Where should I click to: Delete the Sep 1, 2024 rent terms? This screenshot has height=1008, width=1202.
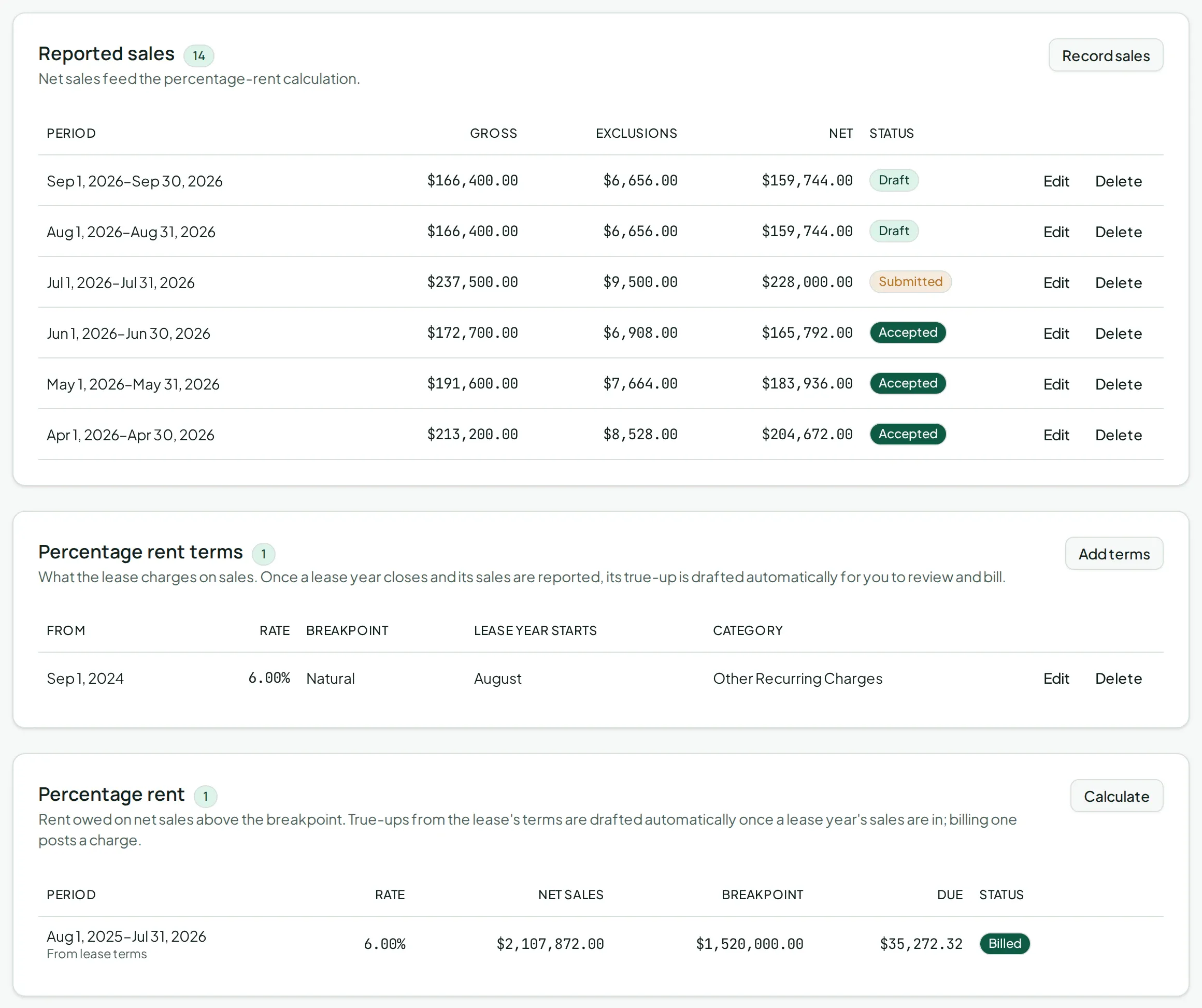click(1119, 678)
